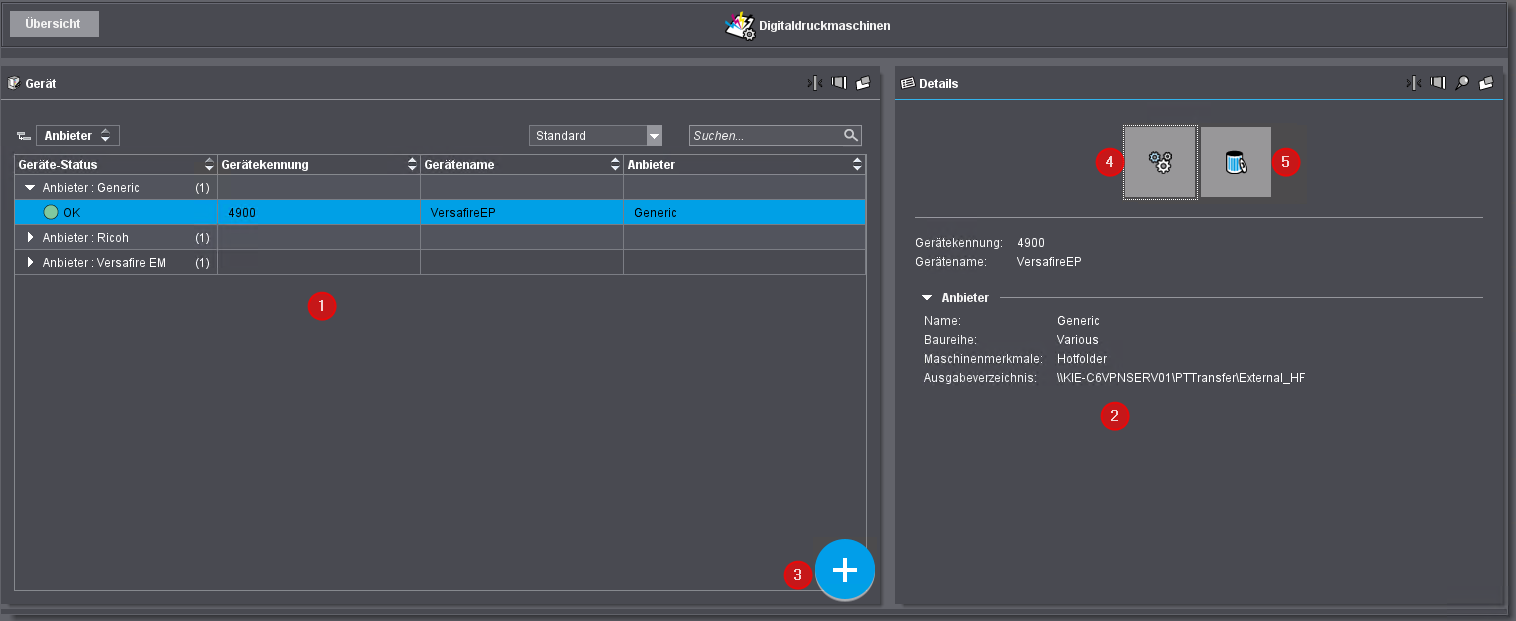This screenshot has height=621, width=1516.
Task: Click the search magnifier icon in Suchen field
Action: (850, 135)
